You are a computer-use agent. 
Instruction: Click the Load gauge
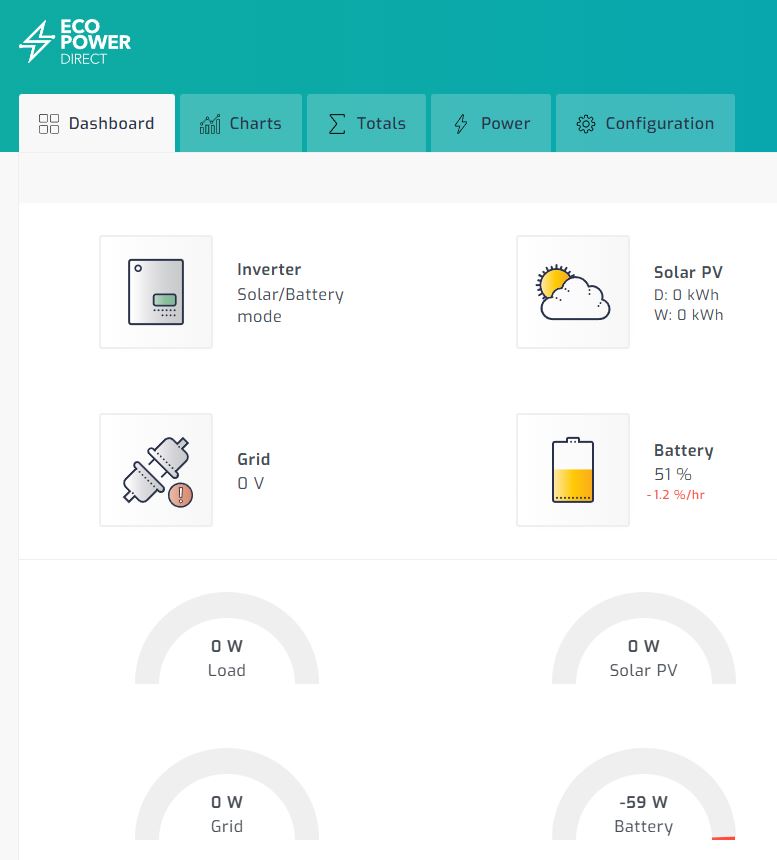(x=227, y=638)
